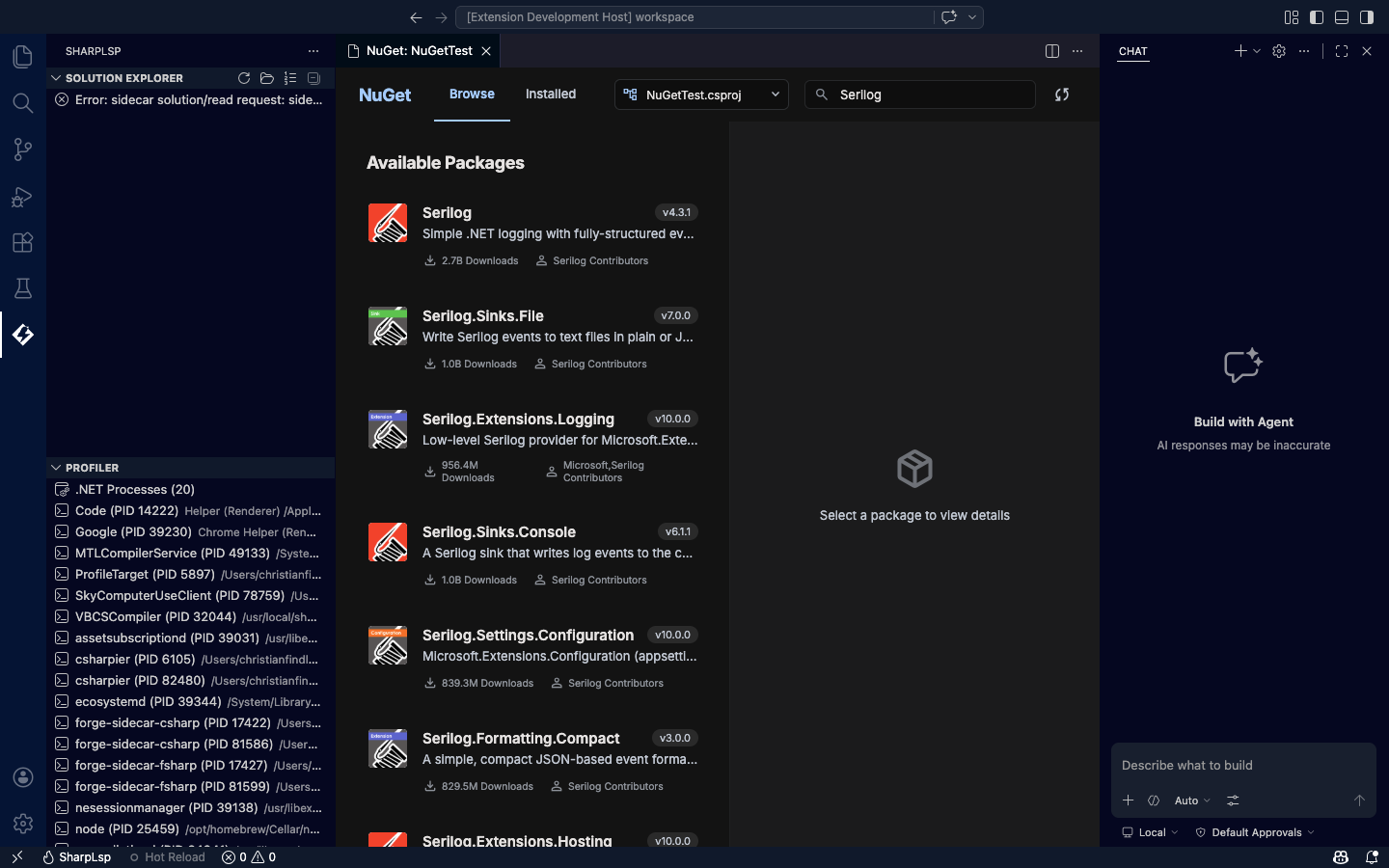
Task: Open the Explorer view in activity bar
Action: pos(23,57)
